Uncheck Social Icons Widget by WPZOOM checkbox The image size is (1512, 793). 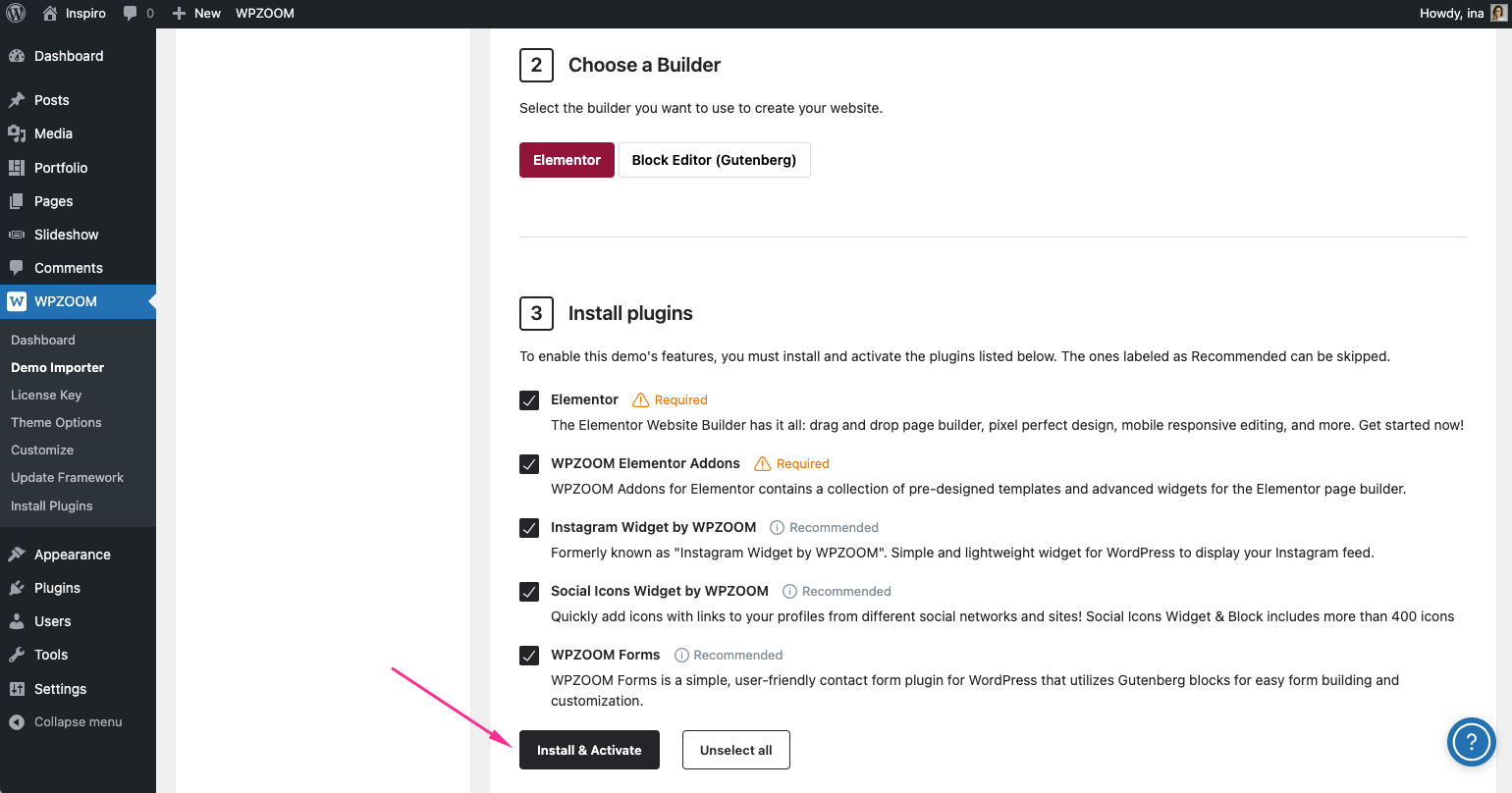[x=529, y=592]
